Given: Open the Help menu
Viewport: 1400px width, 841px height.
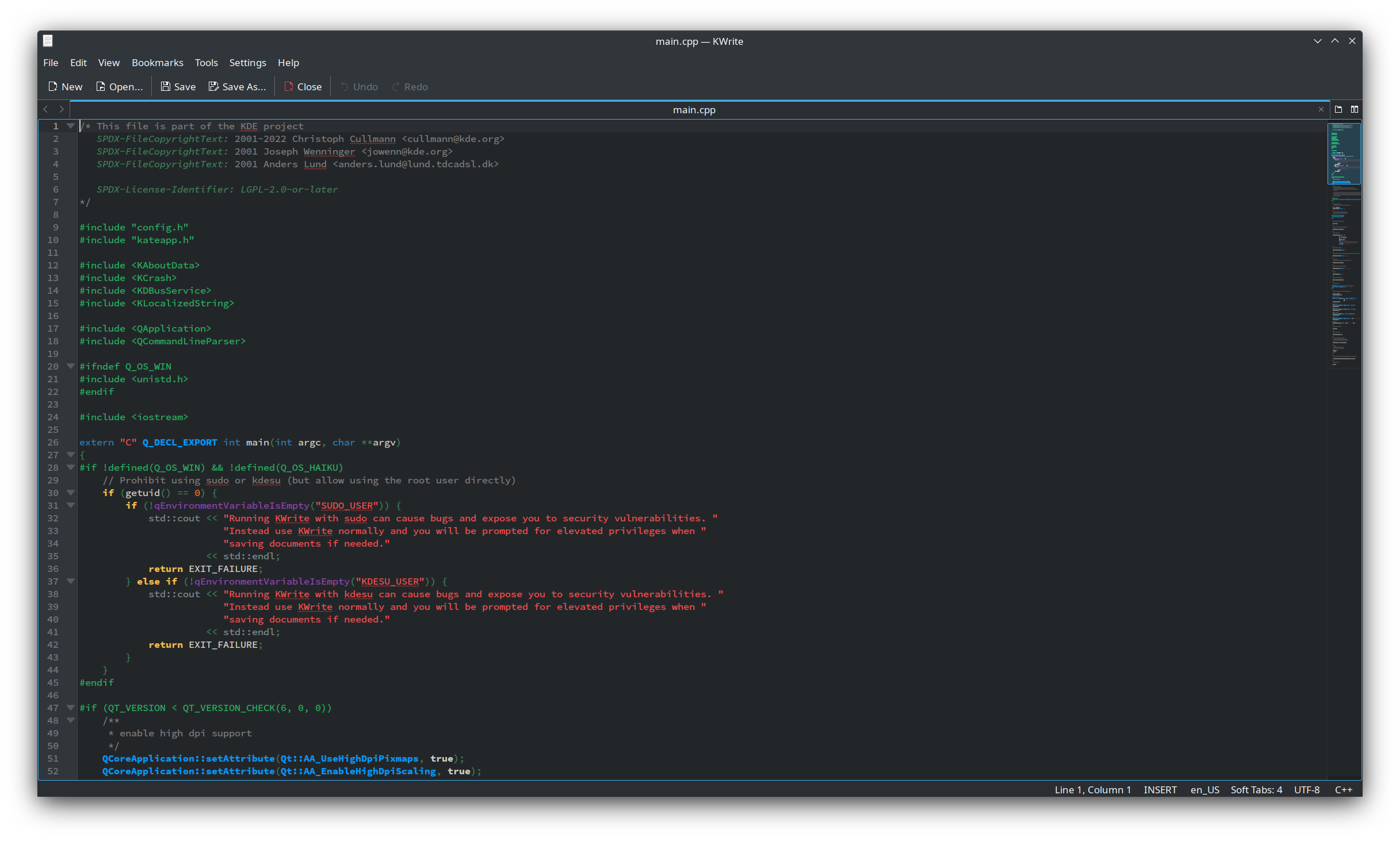Looking at the screenshot, I should [x=288, y=63].
